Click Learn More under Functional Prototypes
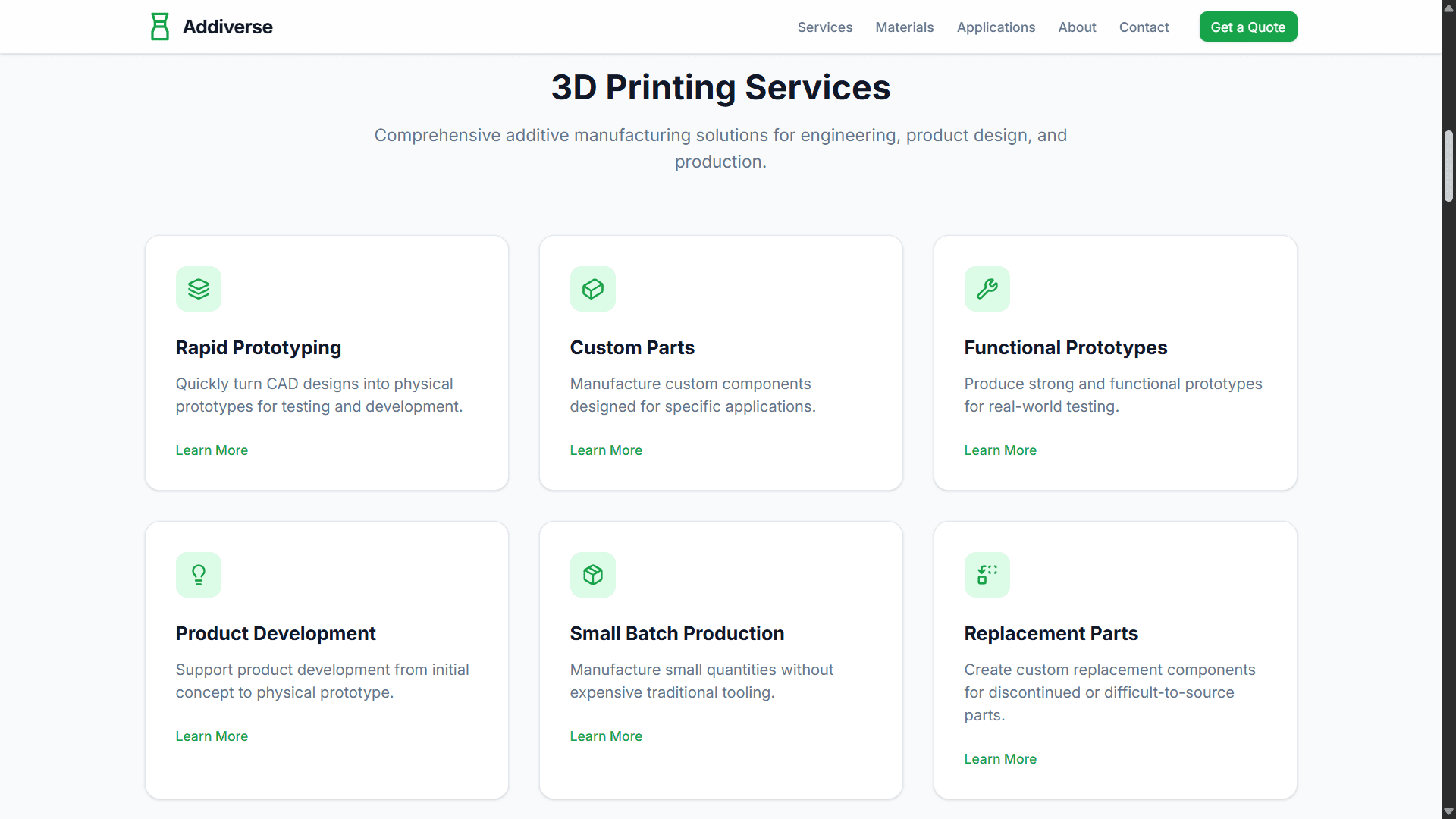Screen dimensions: 1456x819 click(x=1000, y=450)
